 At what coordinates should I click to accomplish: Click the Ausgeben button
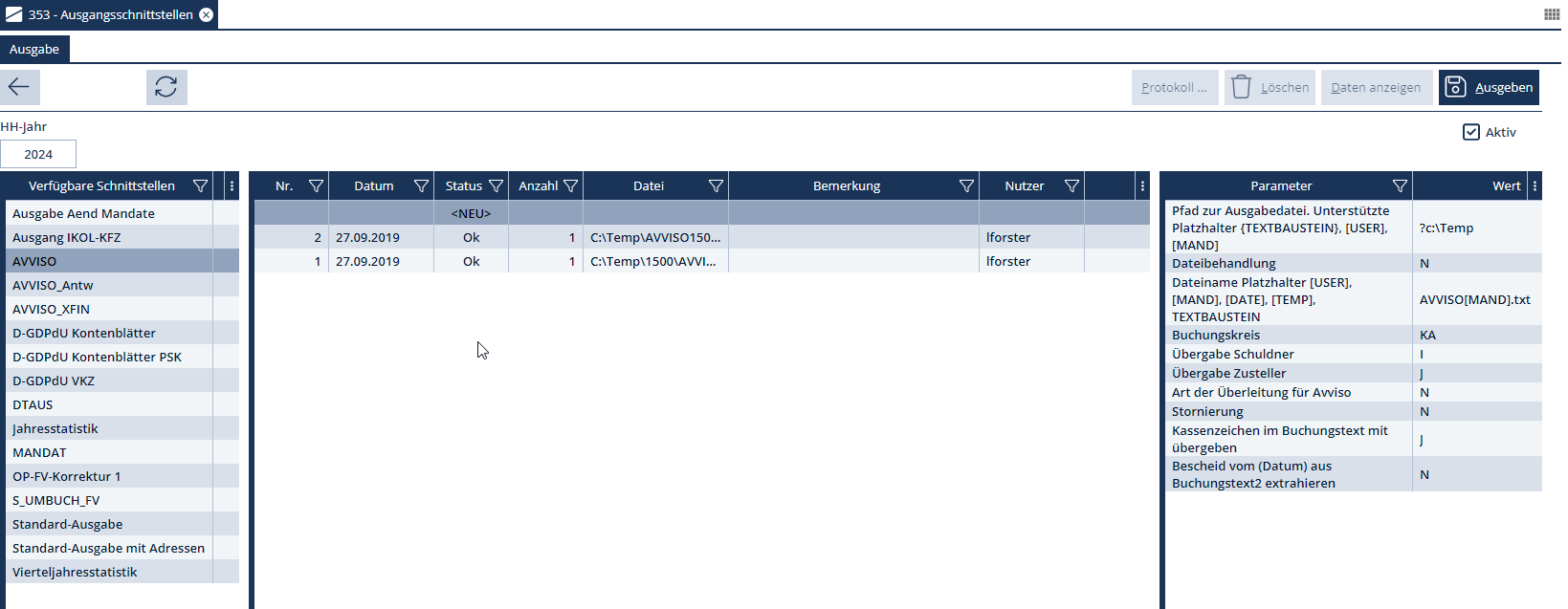pyautogui.click(x=1489, y=87)
